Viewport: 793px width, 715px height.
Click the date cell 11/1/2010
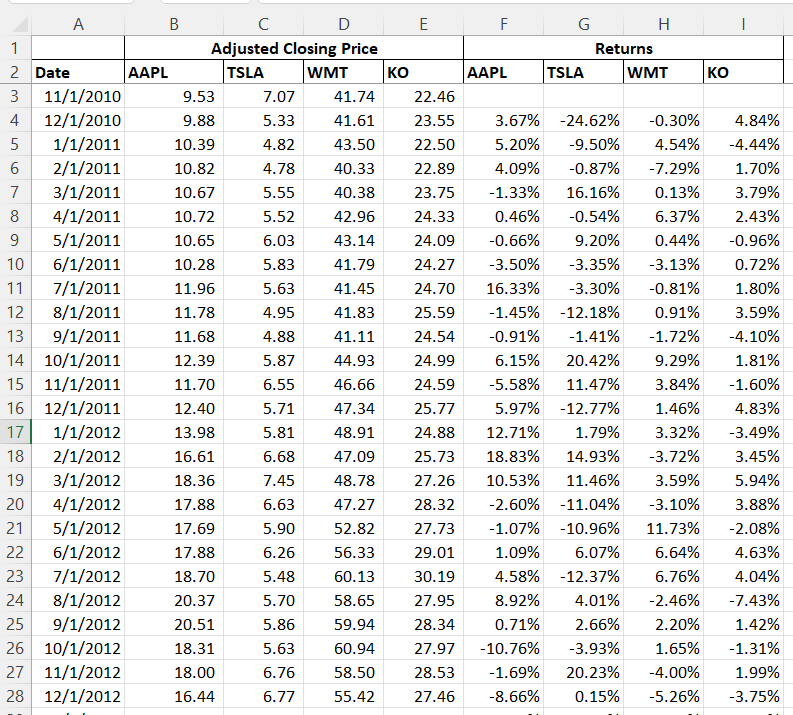(78, 96)
